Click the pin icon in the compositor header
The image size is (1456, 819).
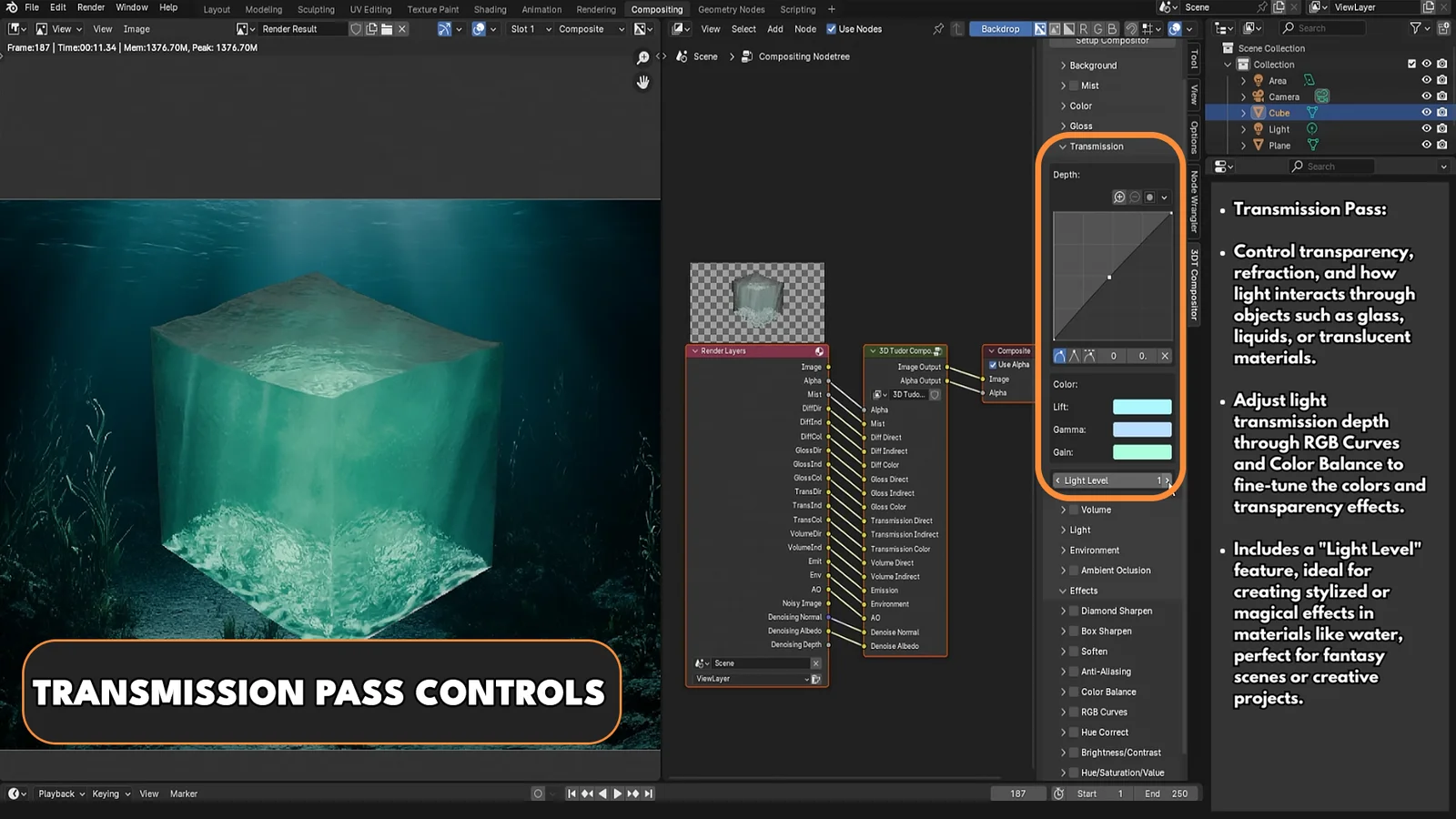coord(937,28)
